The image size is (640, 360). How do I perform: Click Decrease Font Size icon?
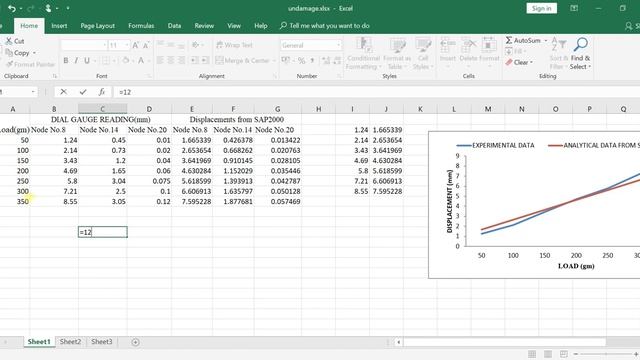[x=146, y=45]
